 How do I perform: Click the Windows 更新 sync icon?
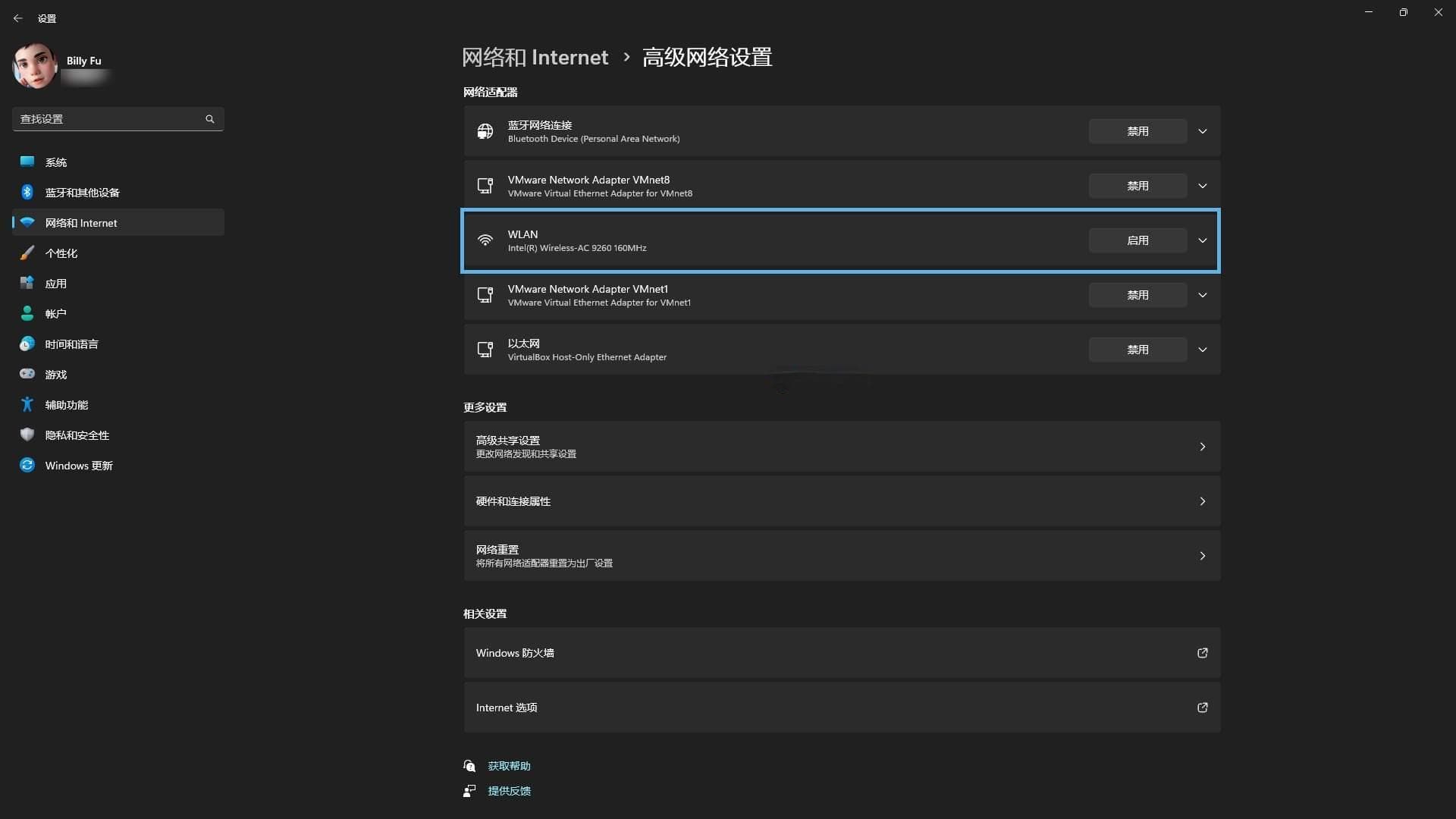click(27, 465)
